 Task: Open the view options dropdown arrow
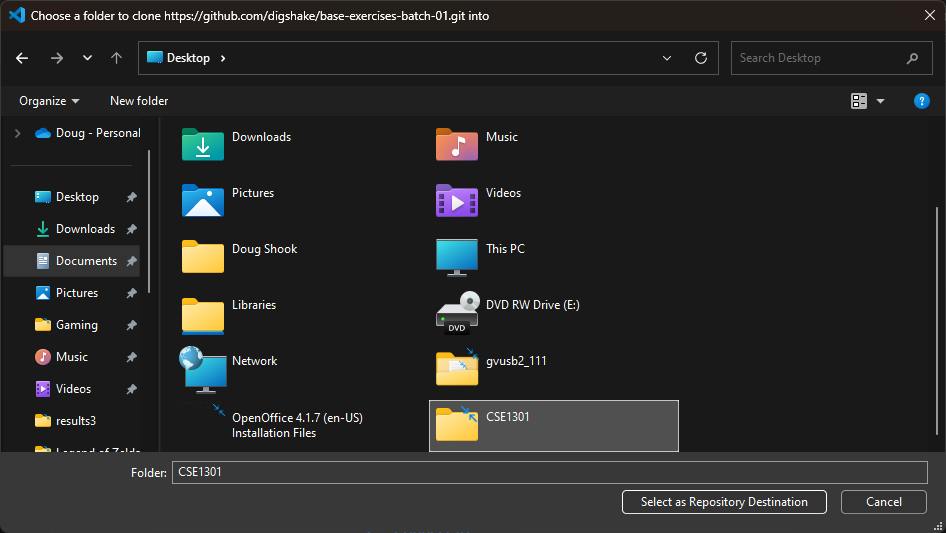[x=880, y=101]
